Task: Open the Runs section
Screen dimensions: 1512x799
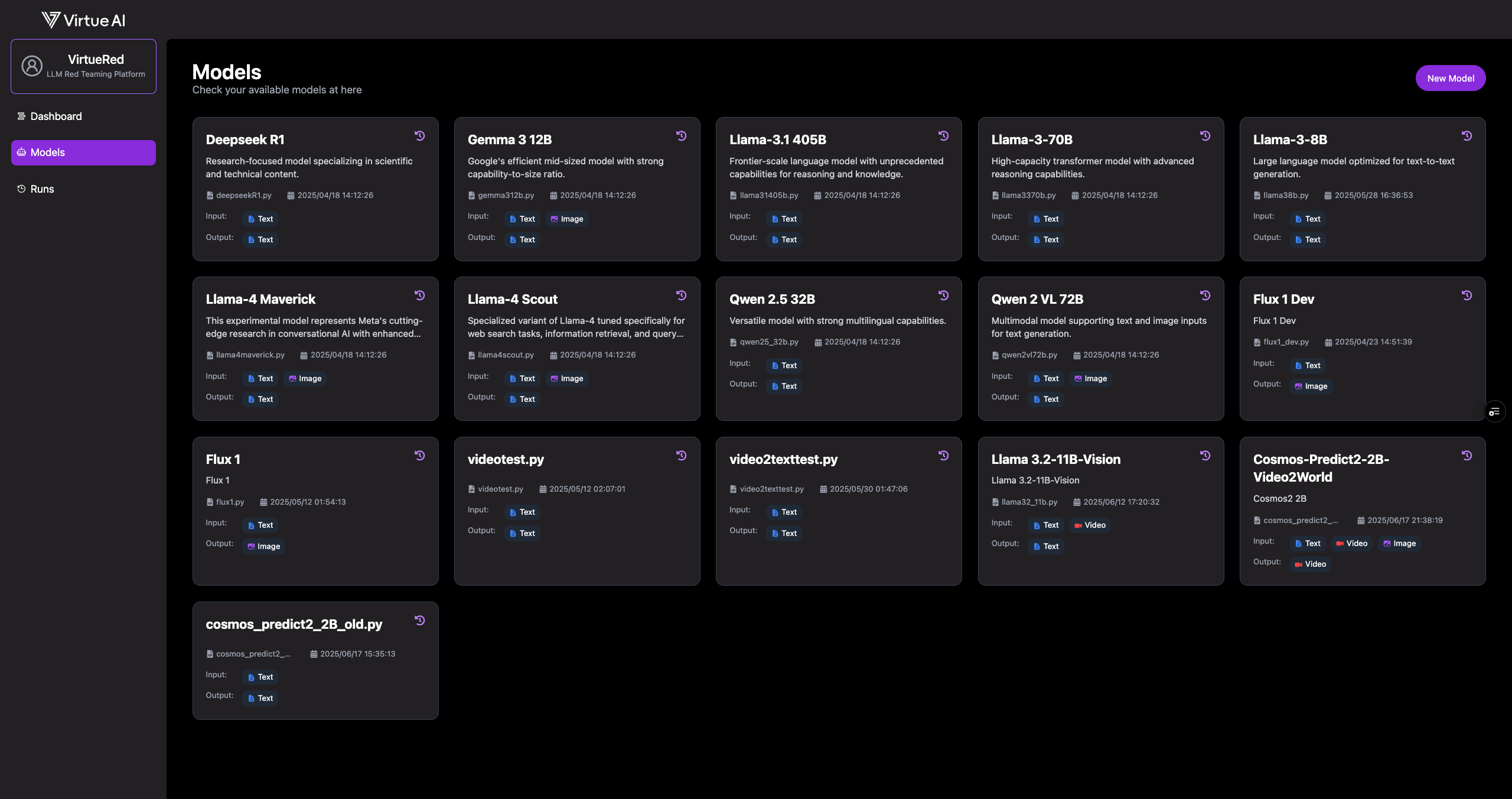Action: tap(43, 189)
